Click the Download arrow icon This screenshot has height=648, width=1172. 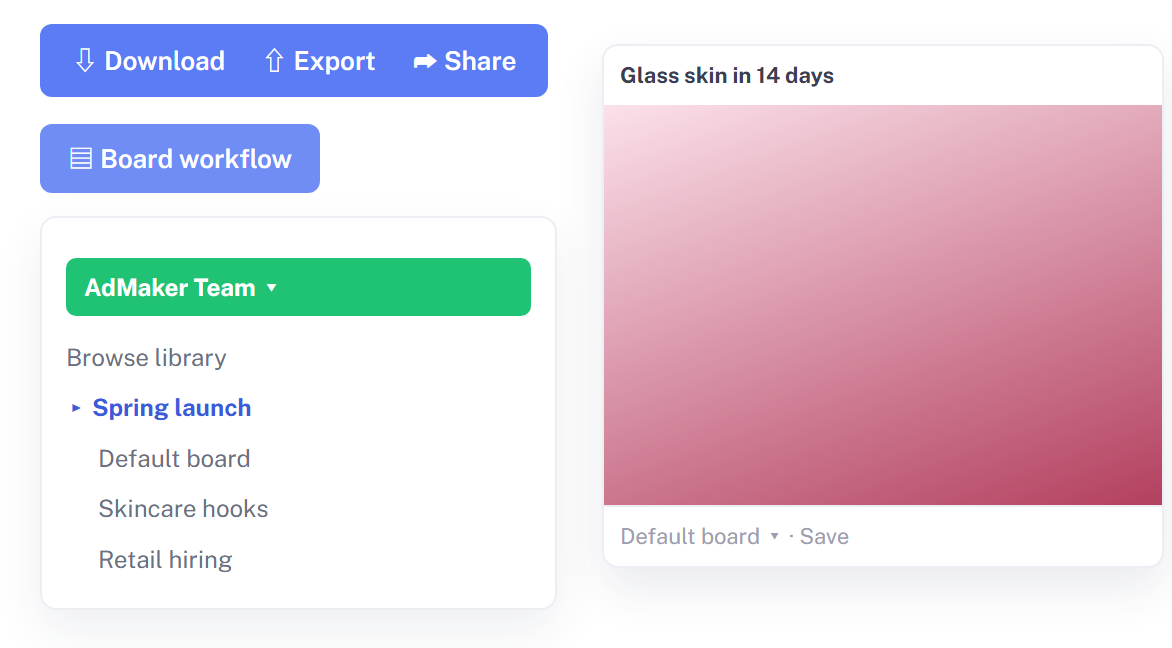pyautogui.click(x=84, y=61)
